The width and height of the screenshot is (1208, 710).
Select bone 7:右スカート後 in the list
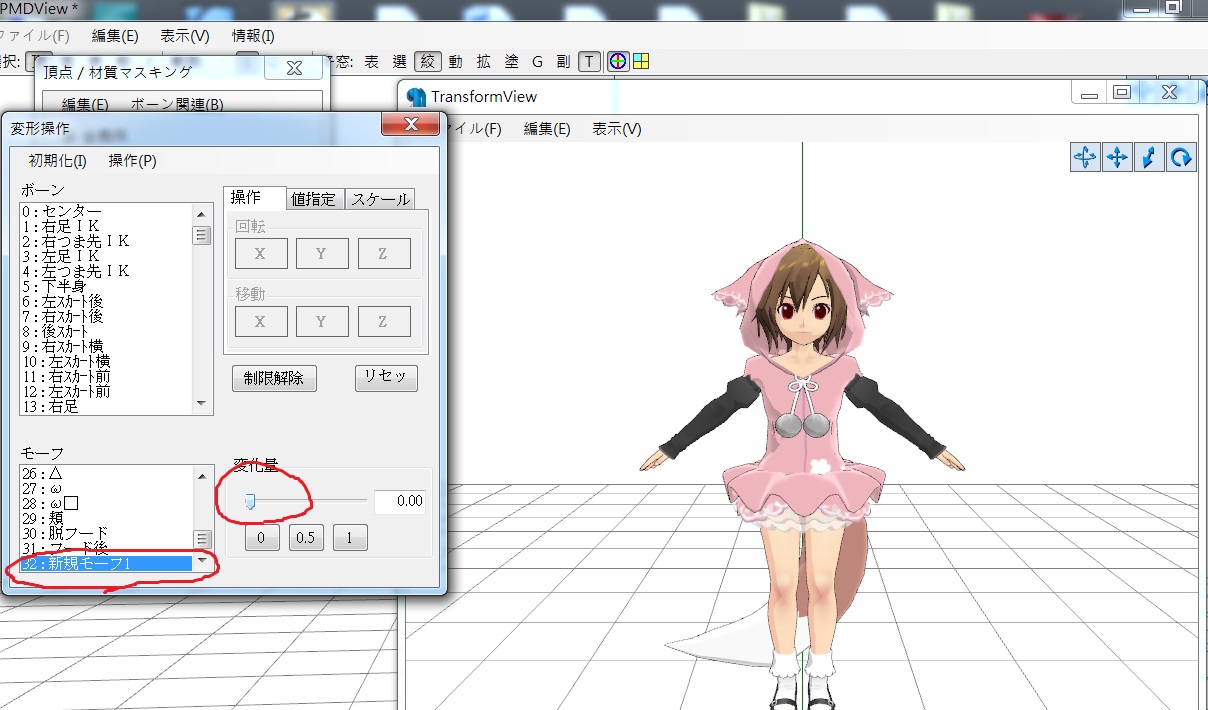(105, 316)
